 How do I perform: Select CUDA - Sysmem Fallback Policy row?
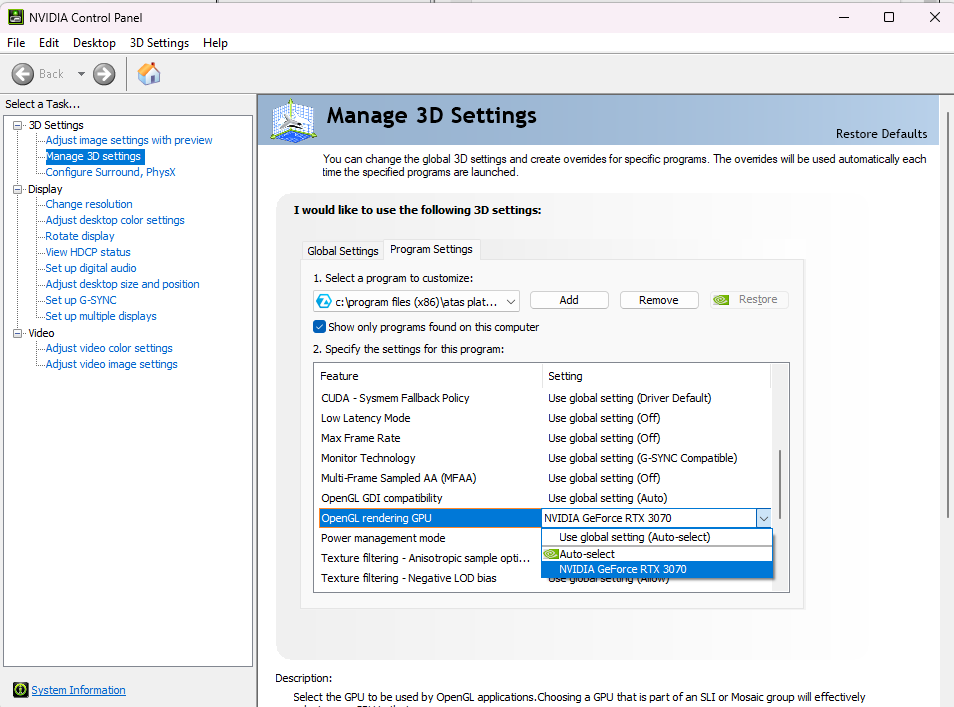pyautogui.click(x=545, y=398)
